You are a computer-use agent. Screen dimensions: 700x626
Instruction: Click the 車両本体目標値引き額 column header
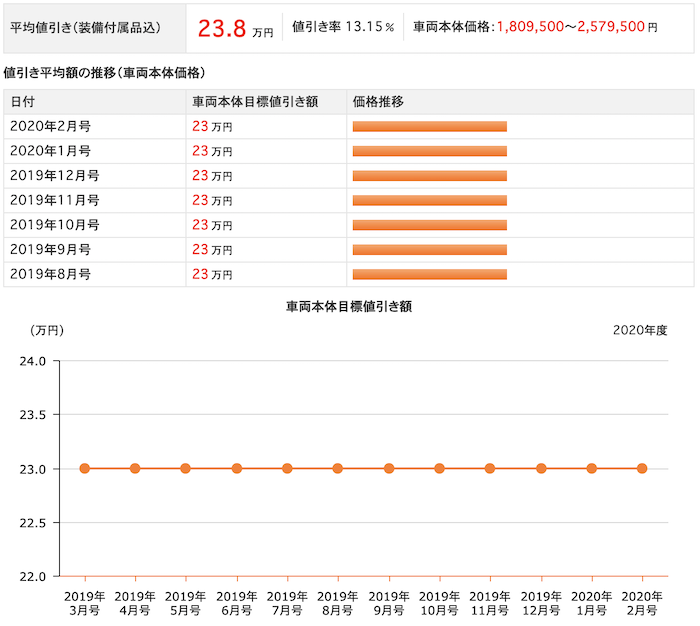(x=255, y=102)
